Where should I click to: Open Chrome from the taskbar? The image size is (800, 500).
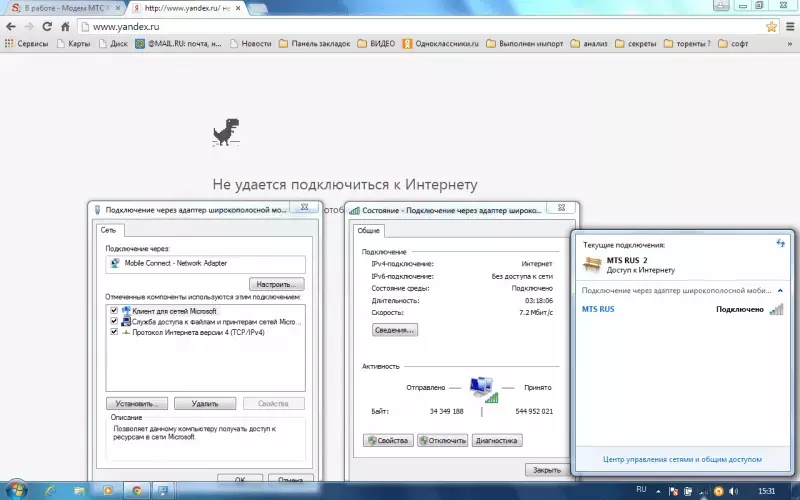tap(137, 491)
